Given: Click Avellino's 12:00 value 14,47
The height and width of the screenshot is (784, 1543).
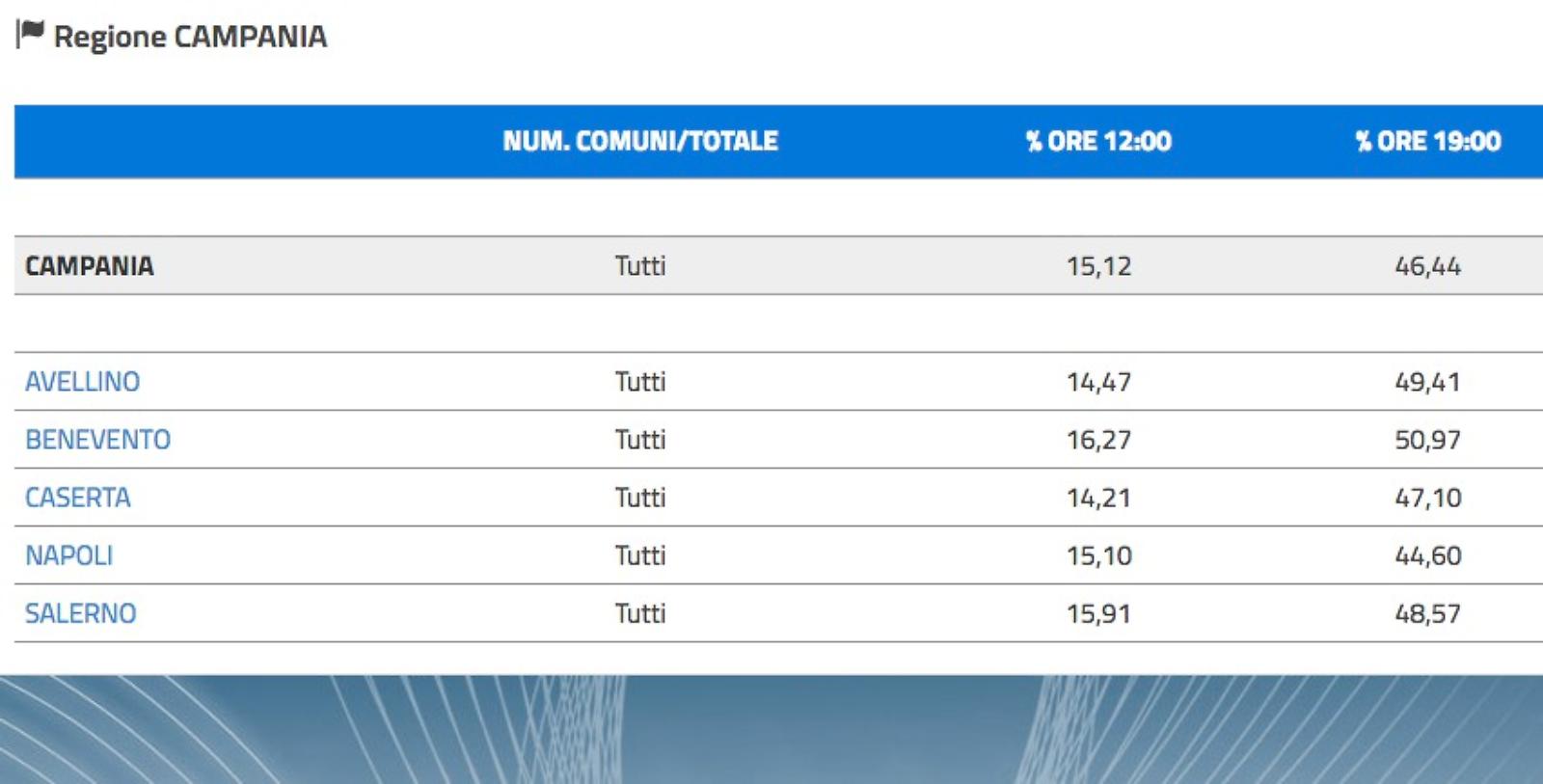Looking at the screenshot, I should coord(1098,382).
